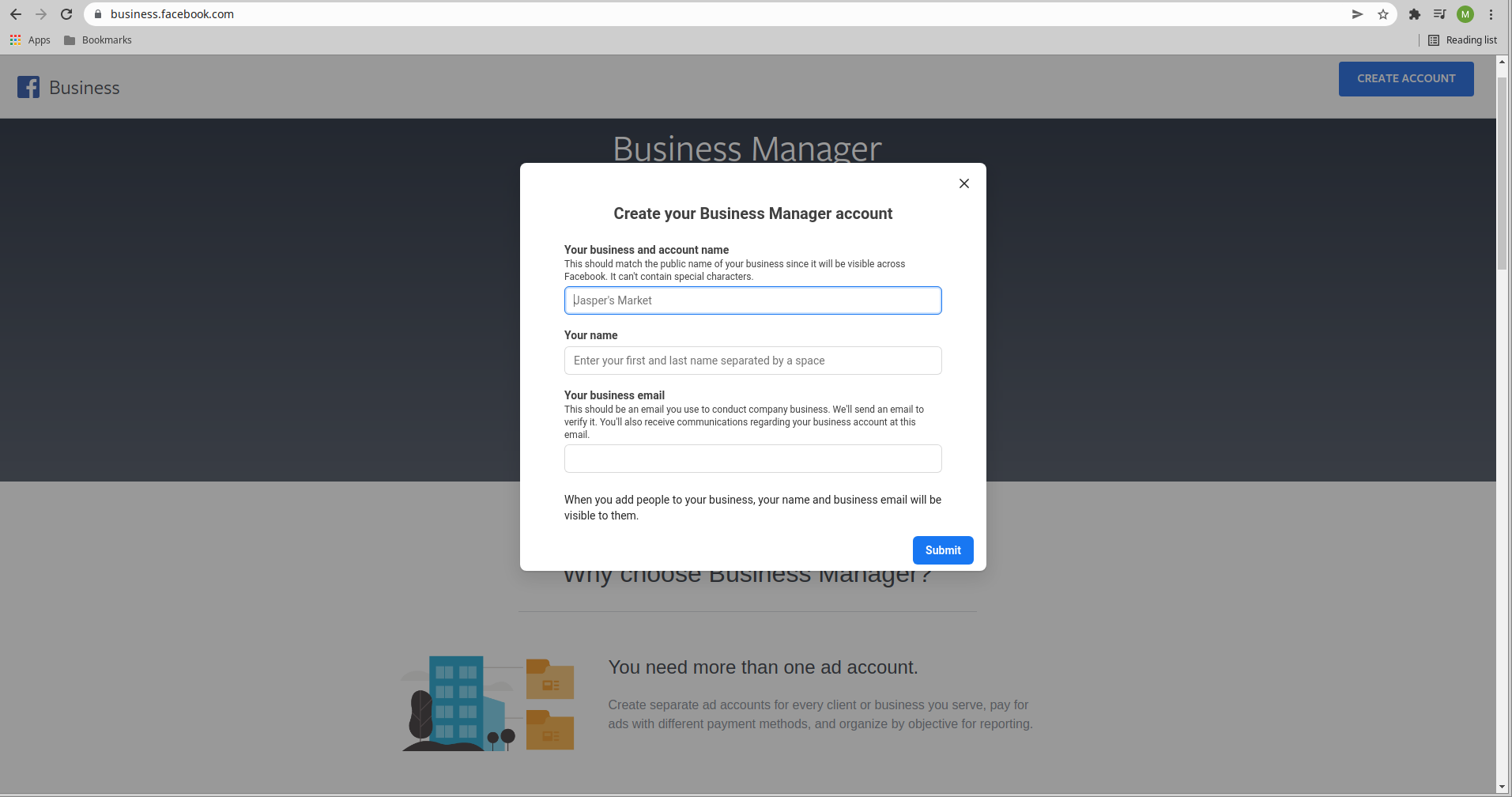Click 'Create your Business Manager account' title
1512x797 pixels.
pyautogui.click(x=752, y=213)
